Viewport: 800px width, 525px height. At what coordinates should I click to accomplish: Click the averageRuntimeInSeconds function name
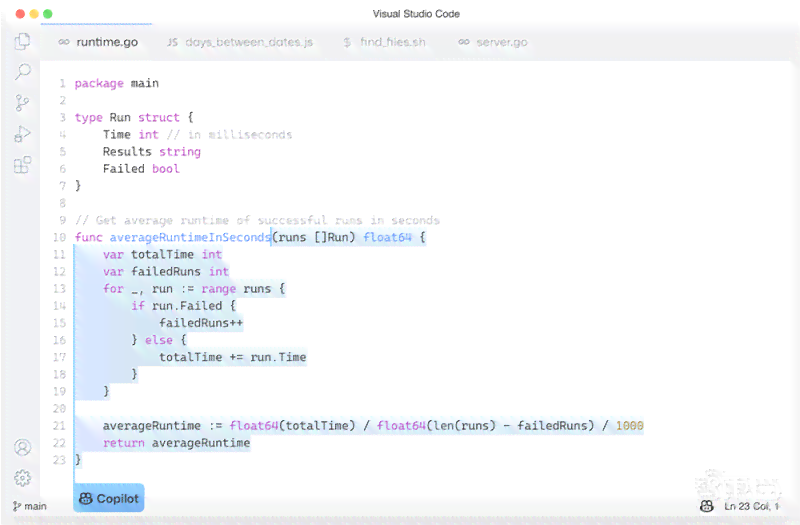[x=190, y=237]
